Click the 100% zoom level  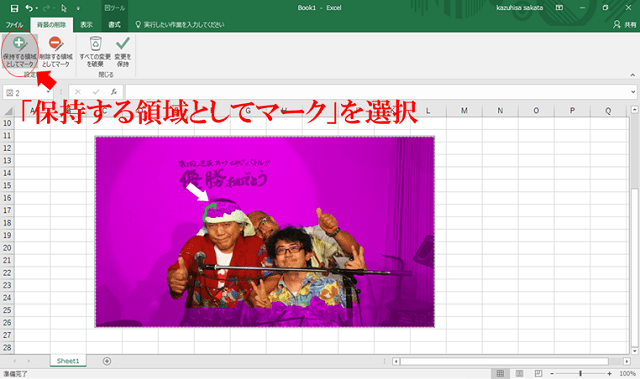click(627, 373)
